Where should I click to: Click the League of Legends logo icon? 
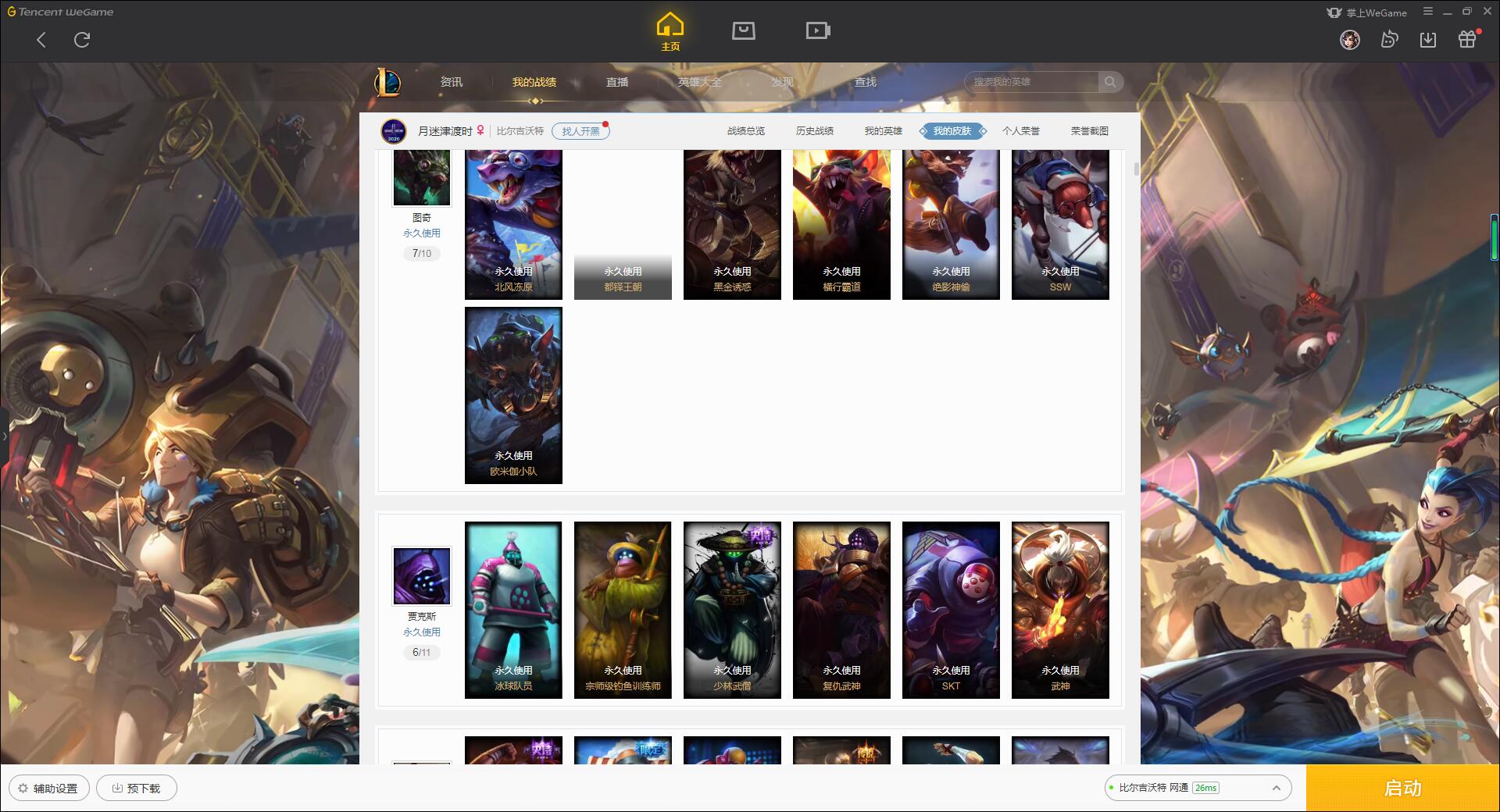click(387, 82)
